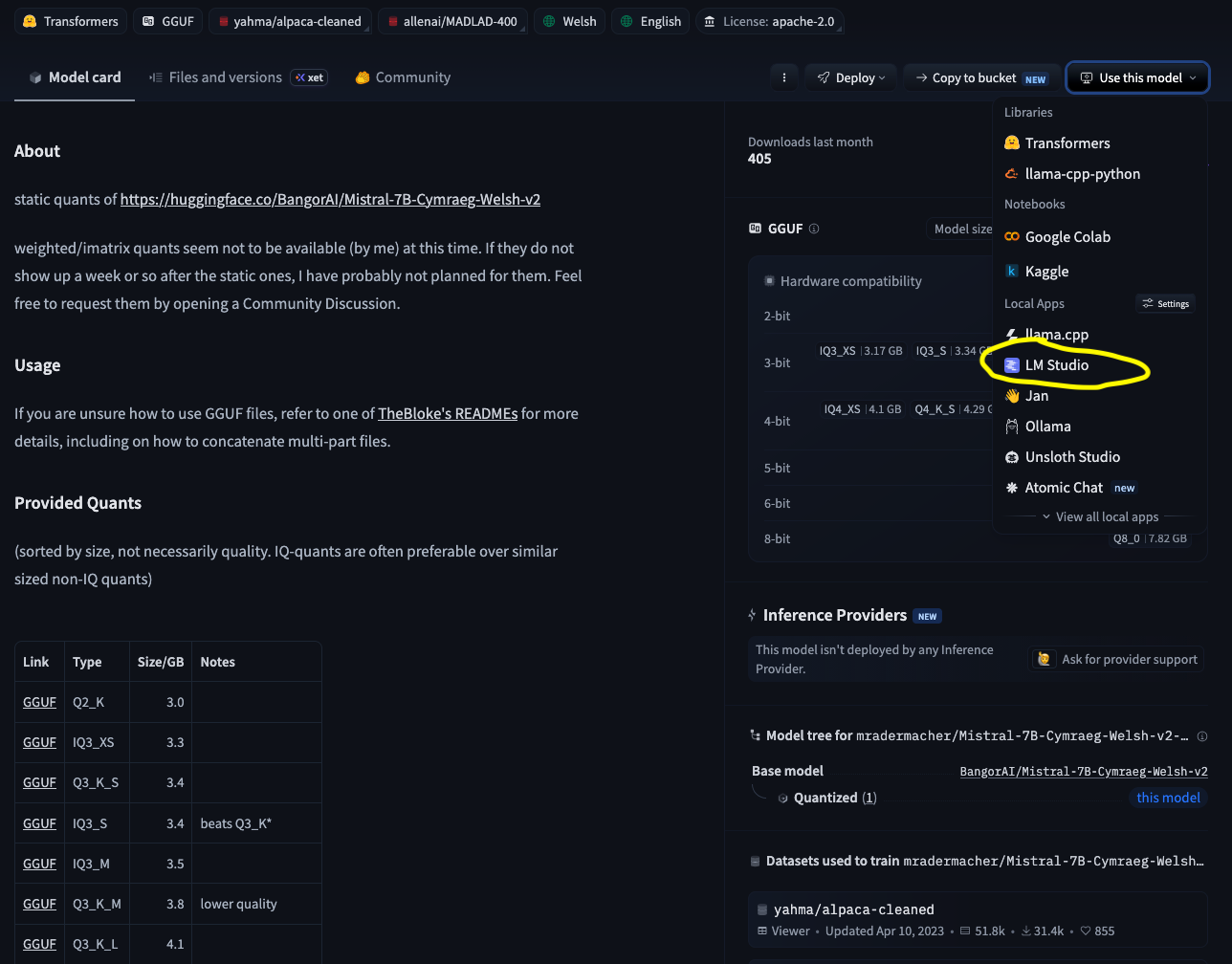Image resolution: width=1232 pixels, height=964 pixels.
Task: Open GGUF link for Q3_K_S row
Action: coord(39,782)
